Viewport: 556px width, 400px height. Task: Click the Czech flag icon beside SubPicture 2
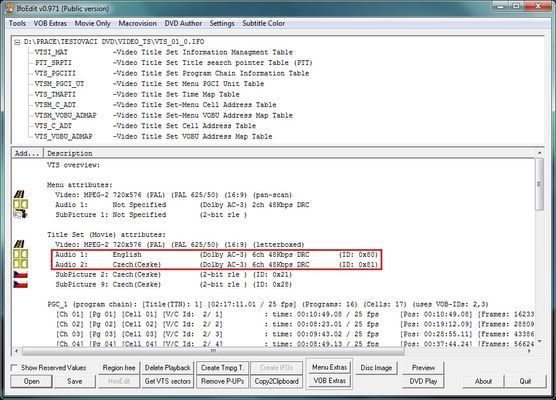[x=20, y=274]
